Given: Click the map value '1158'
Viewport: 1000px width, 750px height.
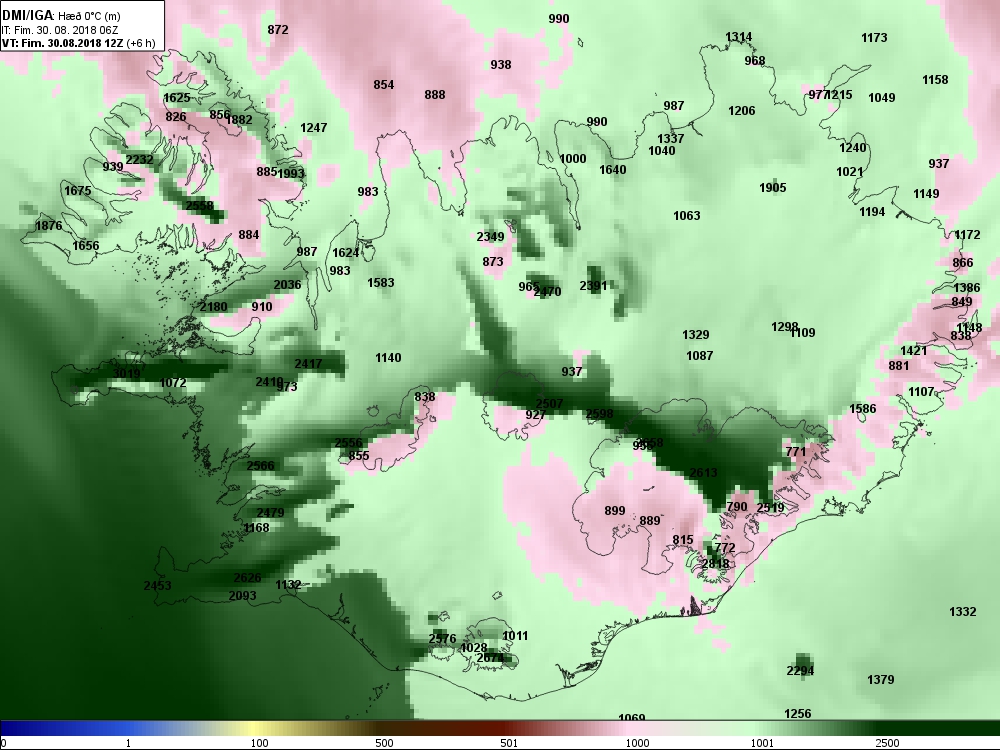Looking at the screenshot, I should [x=935, y=80].
